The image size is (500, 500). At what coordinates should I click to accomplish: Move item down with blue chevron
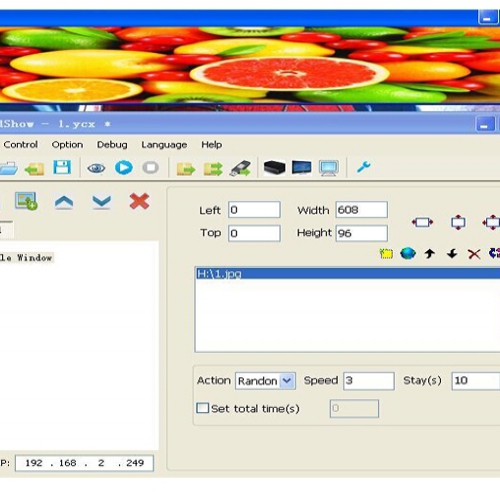(x=101, y=202)
